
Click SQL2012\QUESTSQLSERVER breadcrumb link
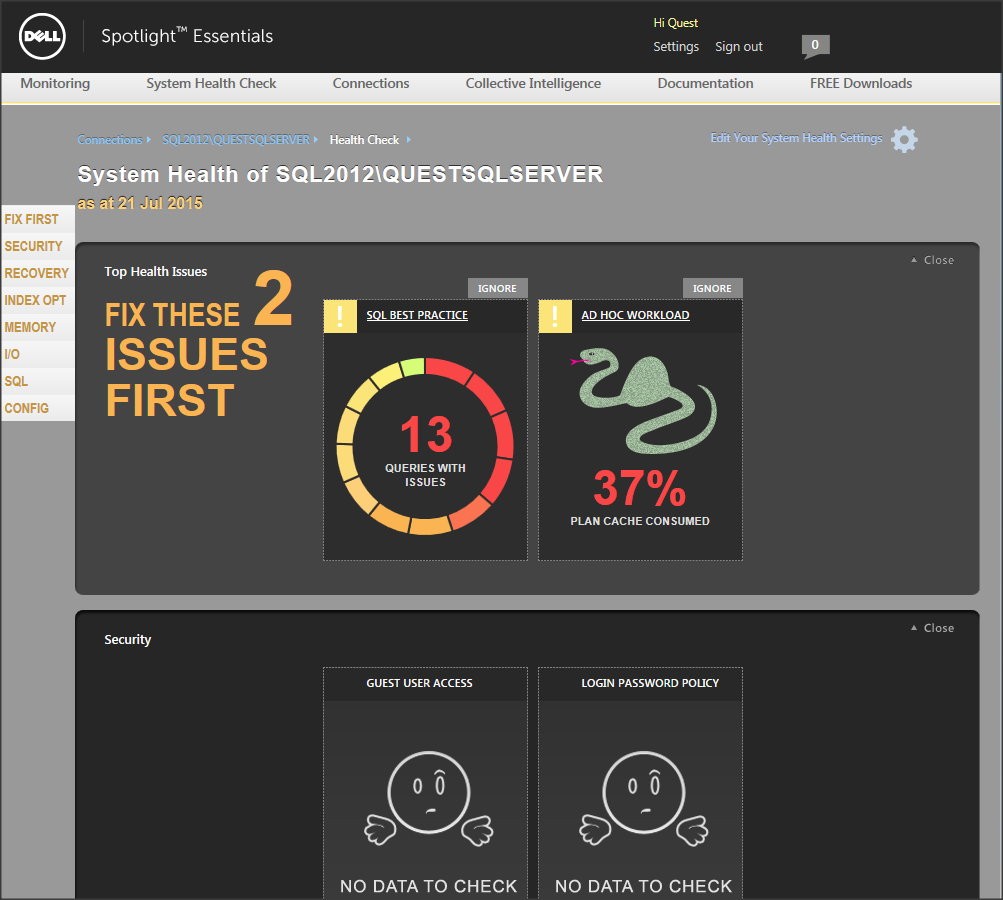tap(236, 139)
